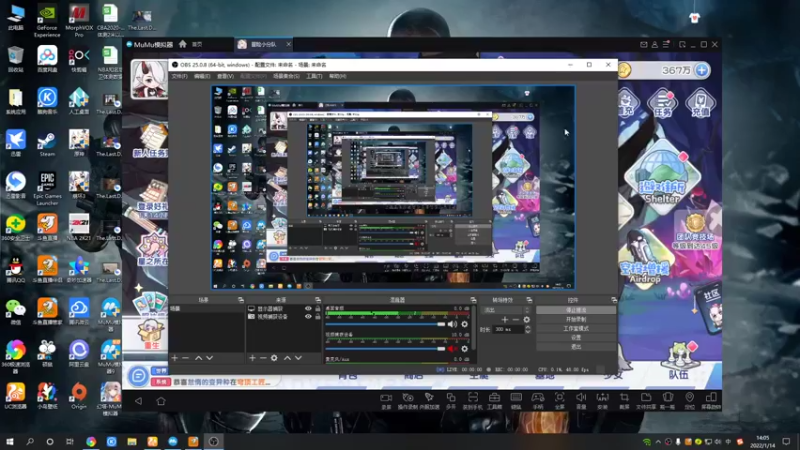Open OBS 工具(T) menu

click(314, 76)
